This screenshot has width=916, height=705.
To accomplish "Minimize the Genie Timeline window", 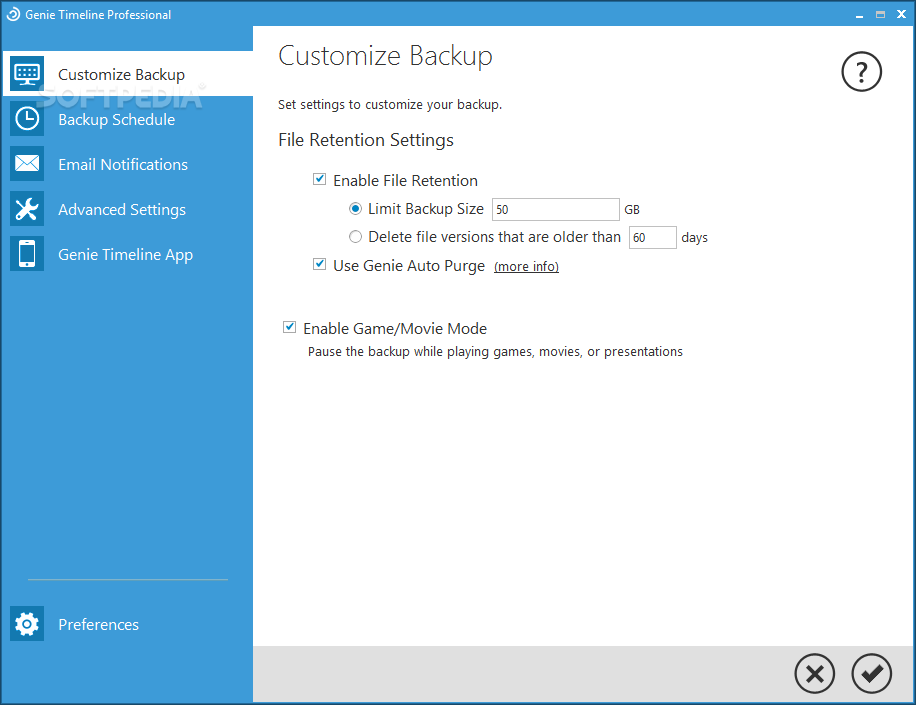I will [x=859, y=15].
